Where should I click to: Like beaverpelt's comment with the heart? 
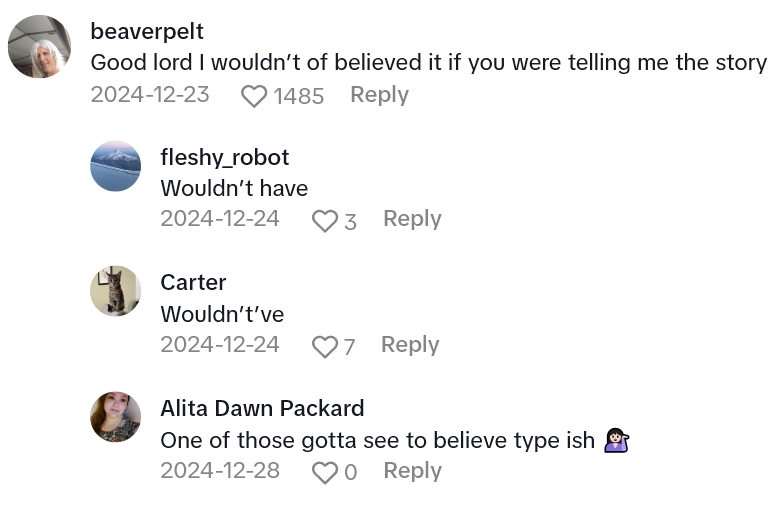coord(255,96)
